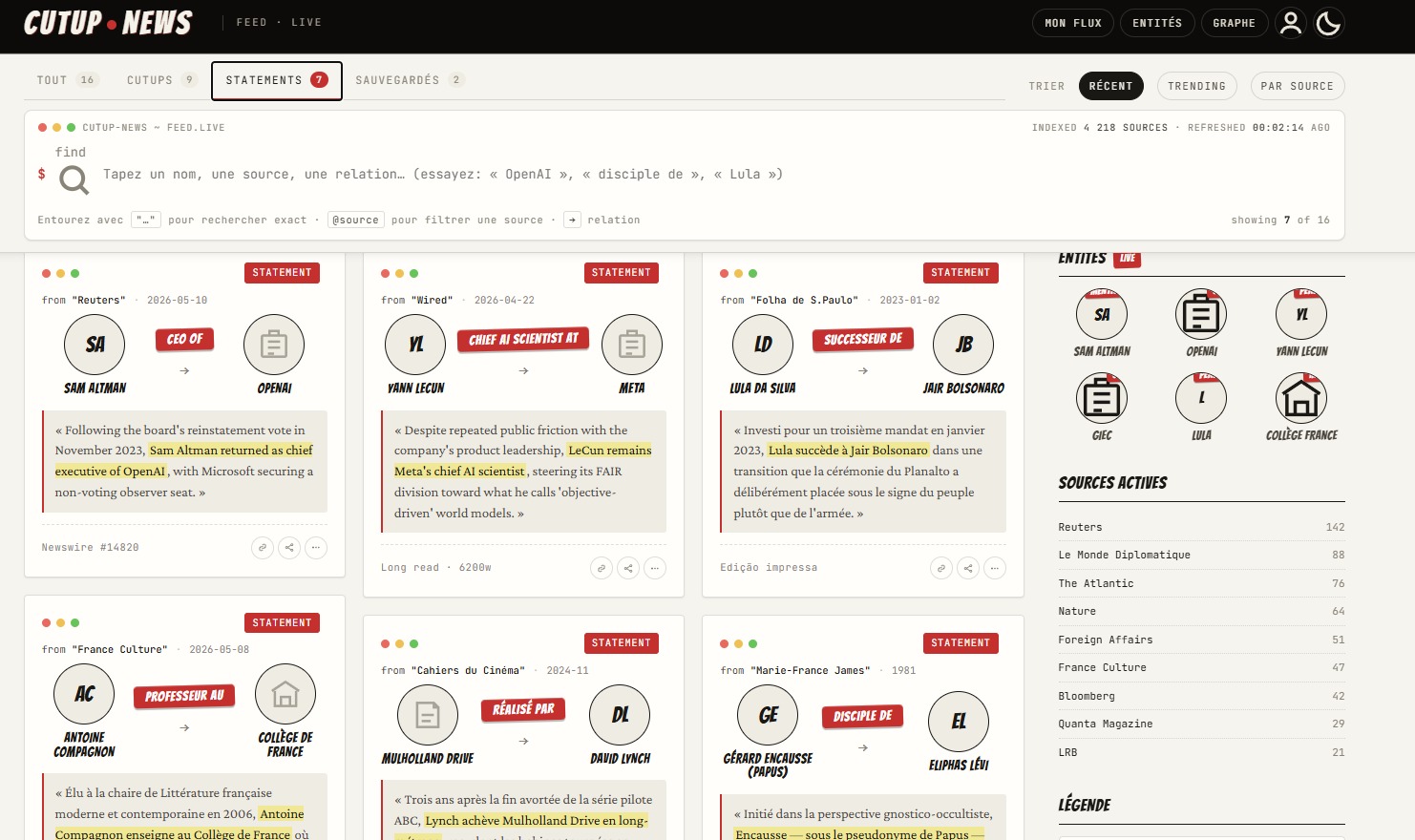Open the Entités page from the header

click(x=1156, y=23)
